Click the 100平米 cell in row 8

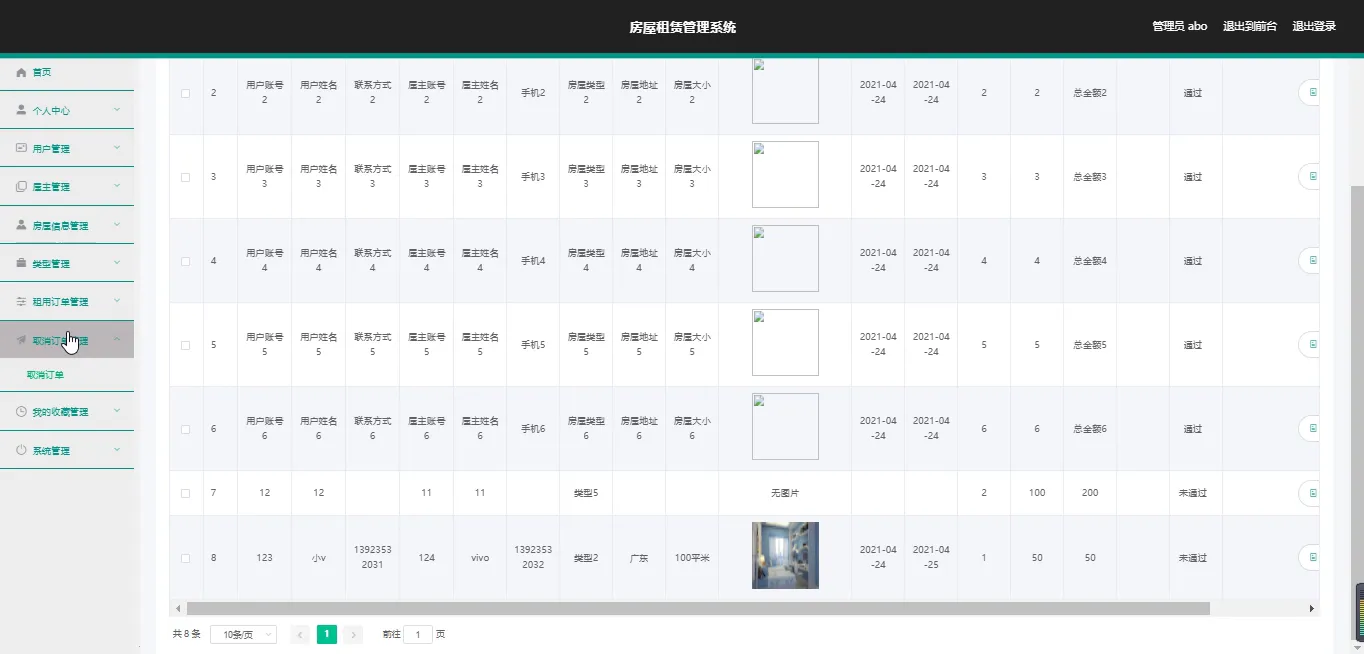[692, 558]
